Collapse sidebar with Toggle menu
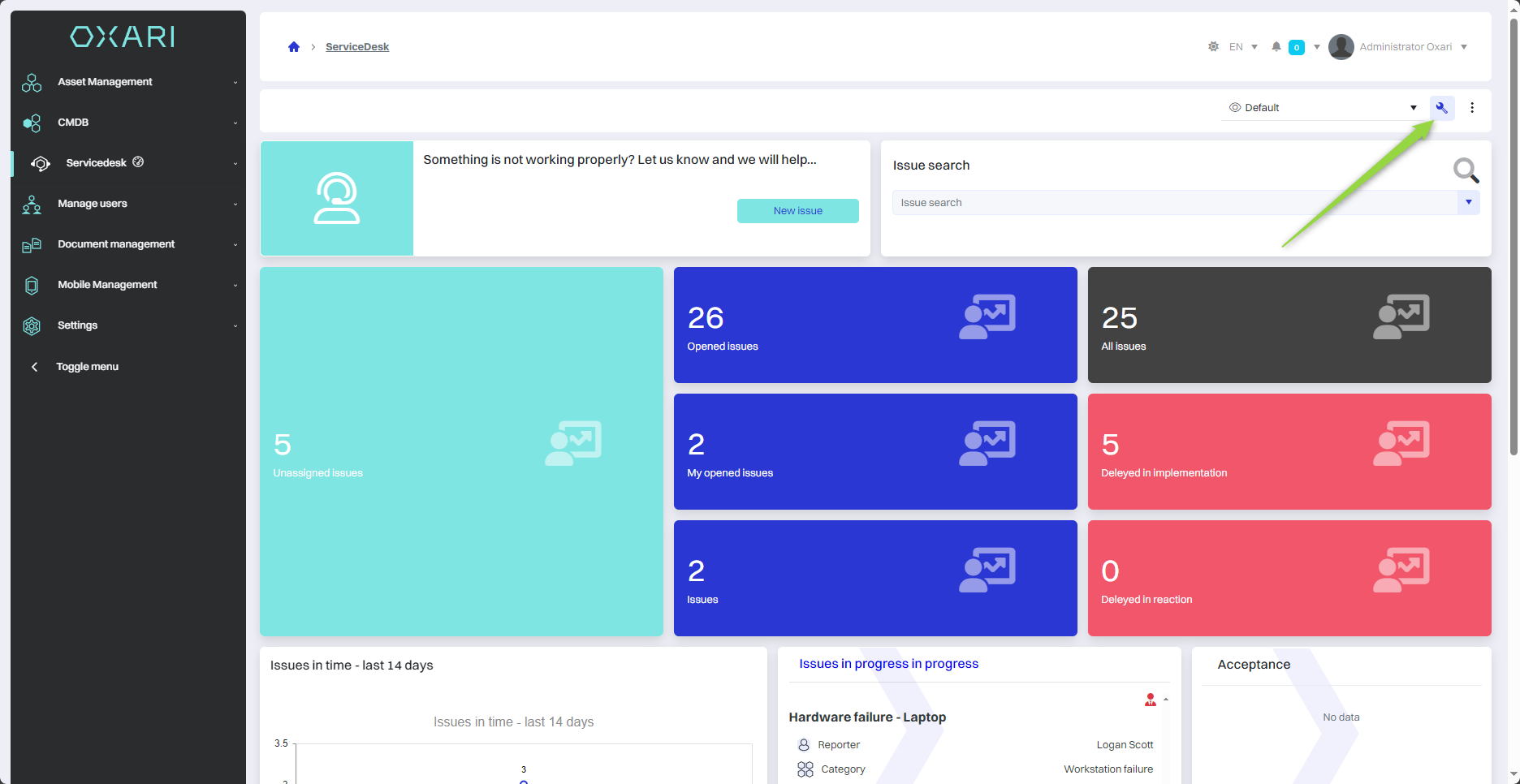The image size is (1520, 784). coord(87,367)
